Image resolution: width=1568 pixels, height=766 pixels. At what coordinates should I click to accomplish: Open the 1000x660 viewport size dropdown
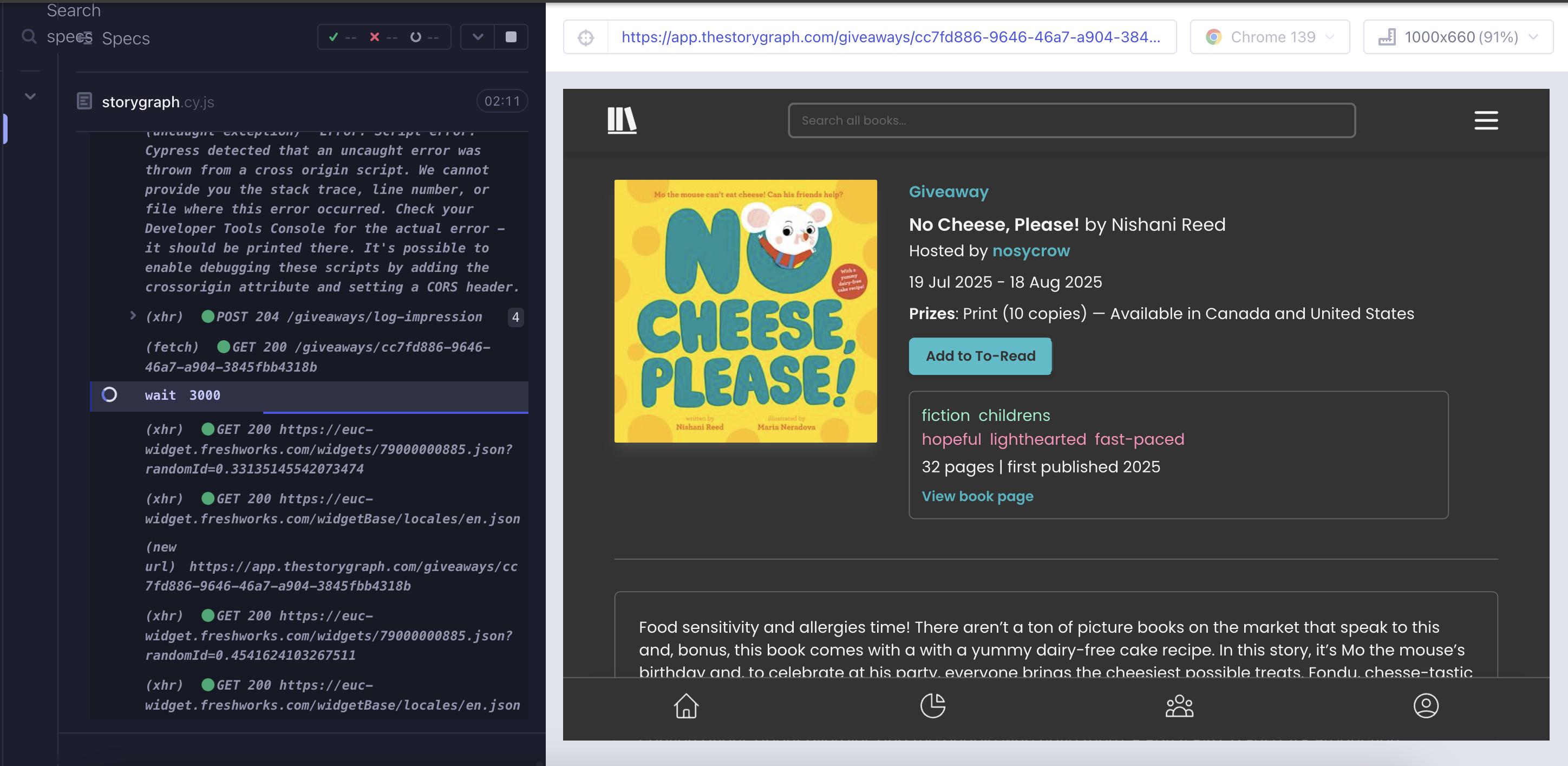tap(1458, 37)
